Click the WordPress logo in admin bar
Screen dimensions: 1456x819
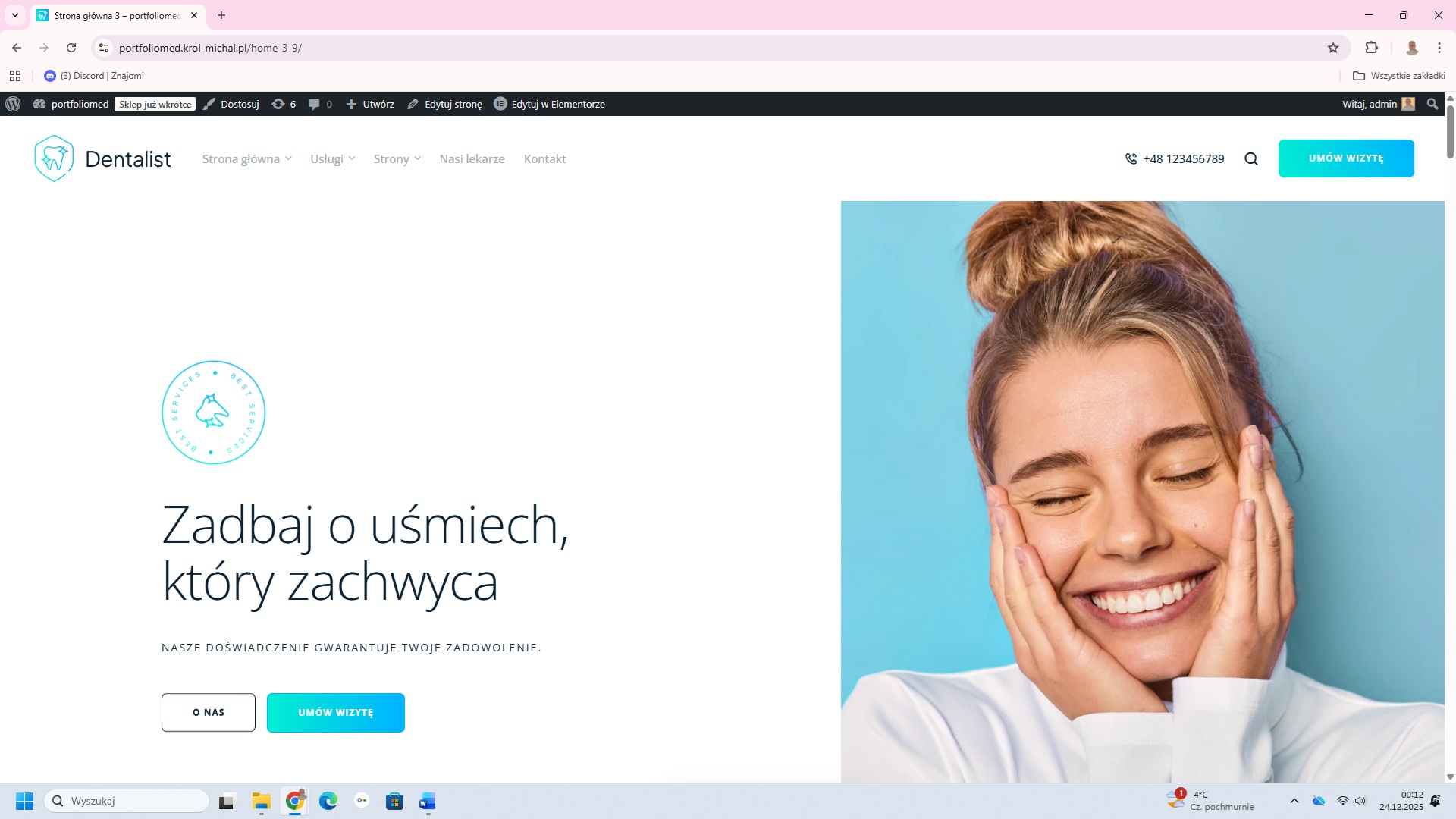point(13,104)
